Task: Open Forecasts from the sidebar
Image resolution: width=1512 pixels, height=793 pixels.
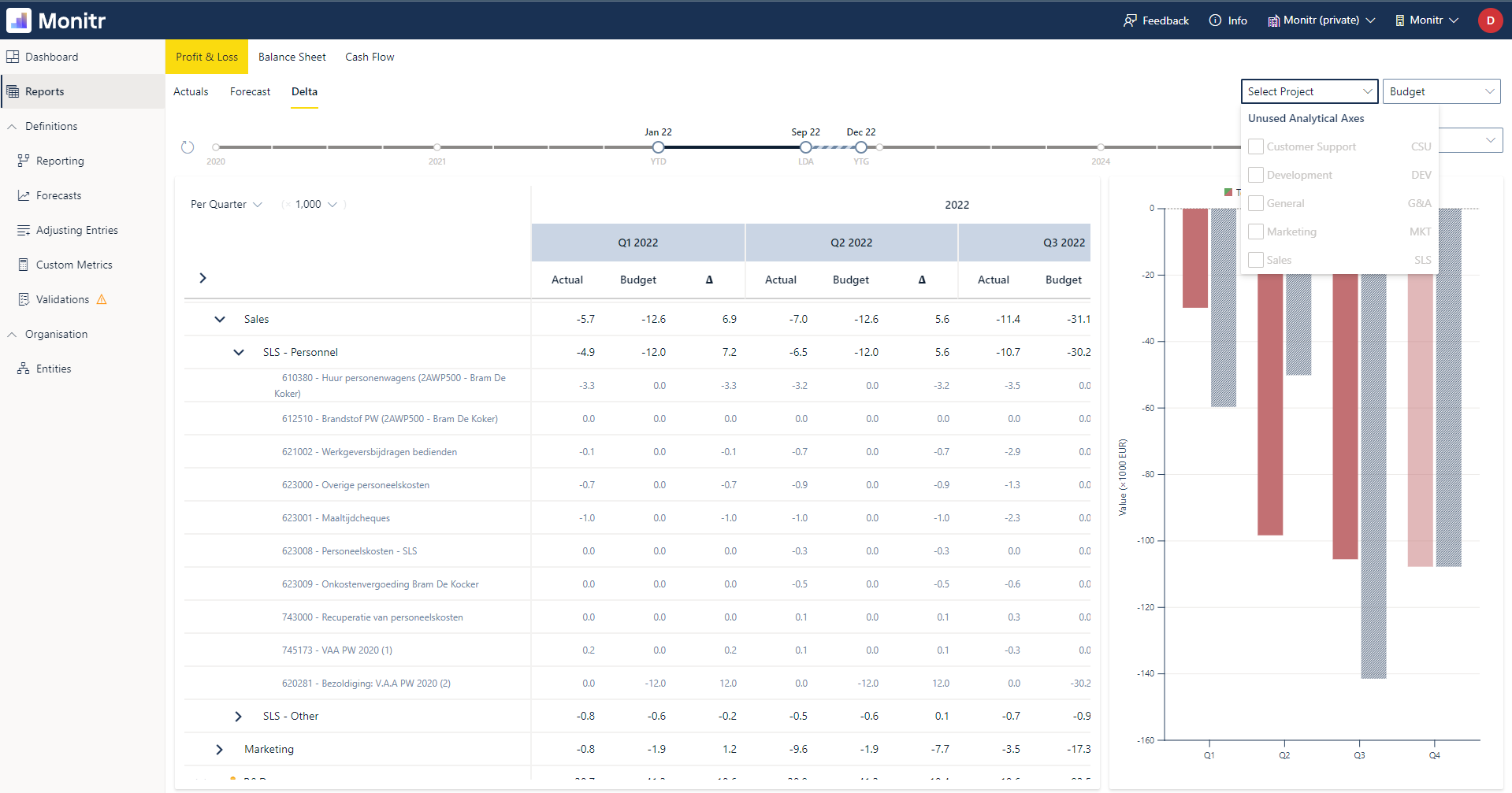Action: [x=58, y=195]
